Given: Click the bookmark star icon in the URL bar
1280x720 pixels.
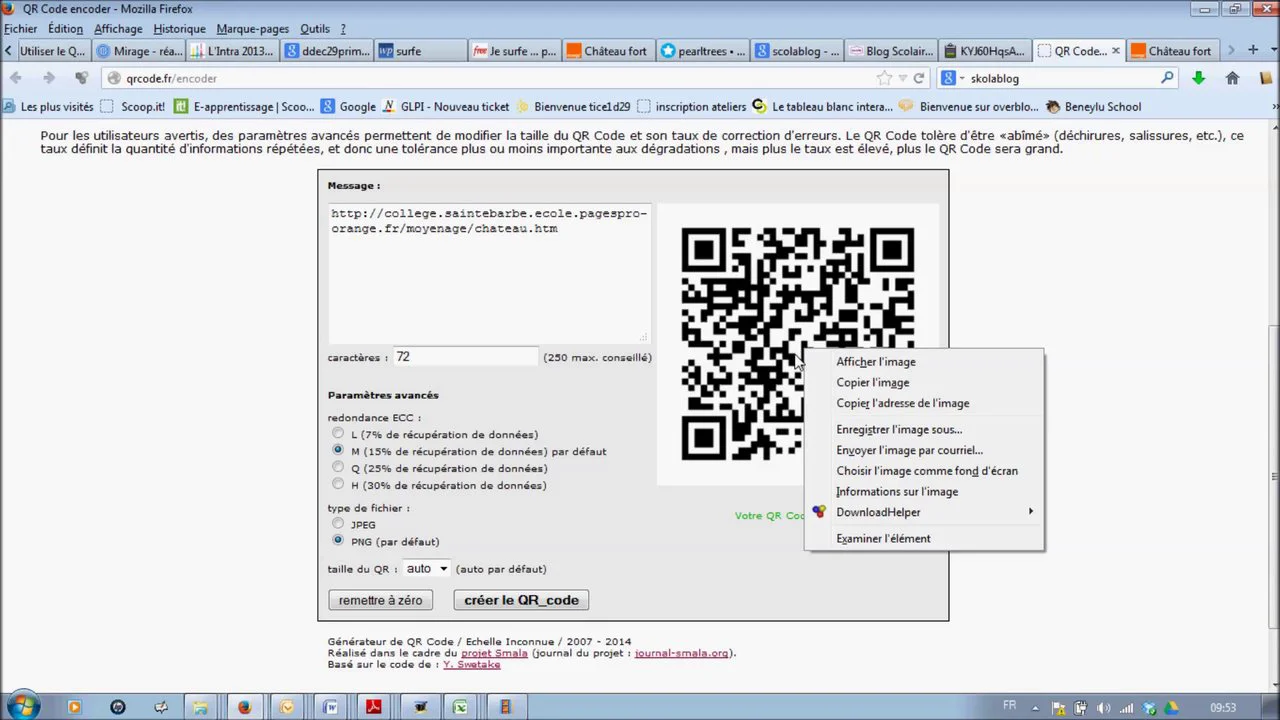Looking at the screenshot, I should point(884,78).
